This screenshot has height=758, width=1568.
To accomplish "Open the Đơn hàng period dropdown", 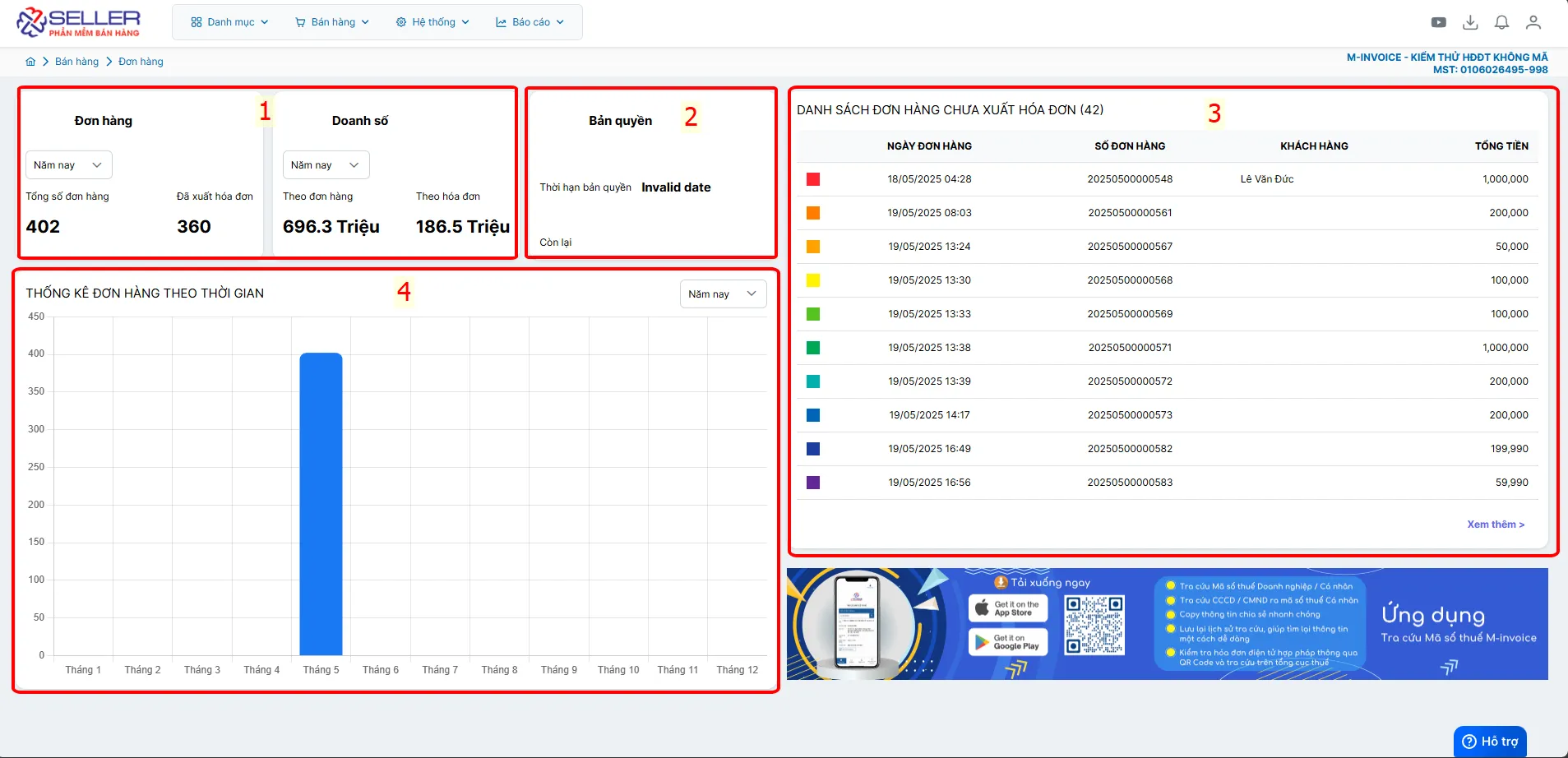I will pos(68,165).
